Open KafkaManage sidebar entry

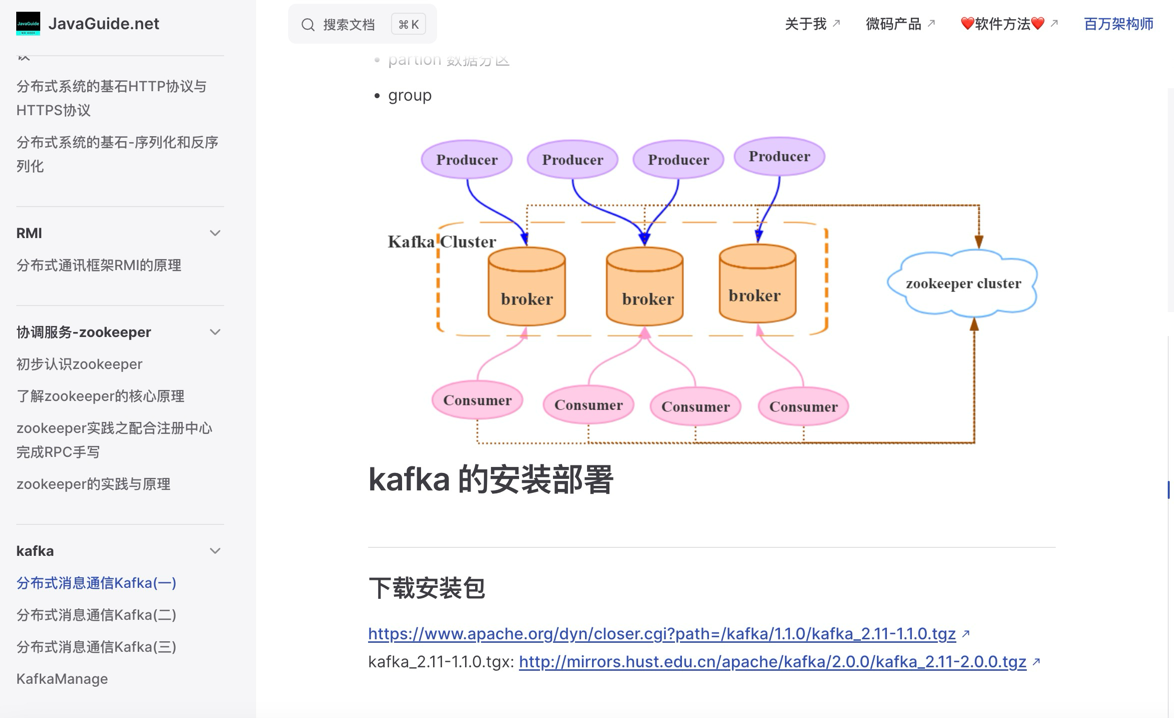[62, 679]
